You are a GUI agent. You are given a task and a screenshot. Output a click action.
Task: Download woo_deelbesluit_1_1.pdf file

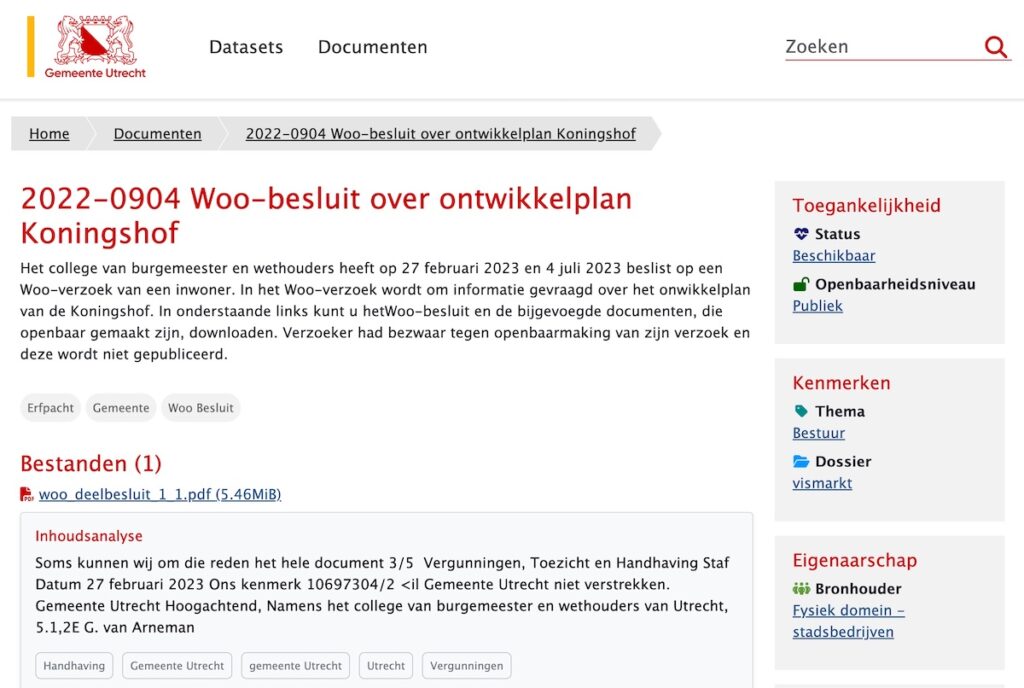pos(160,494)
